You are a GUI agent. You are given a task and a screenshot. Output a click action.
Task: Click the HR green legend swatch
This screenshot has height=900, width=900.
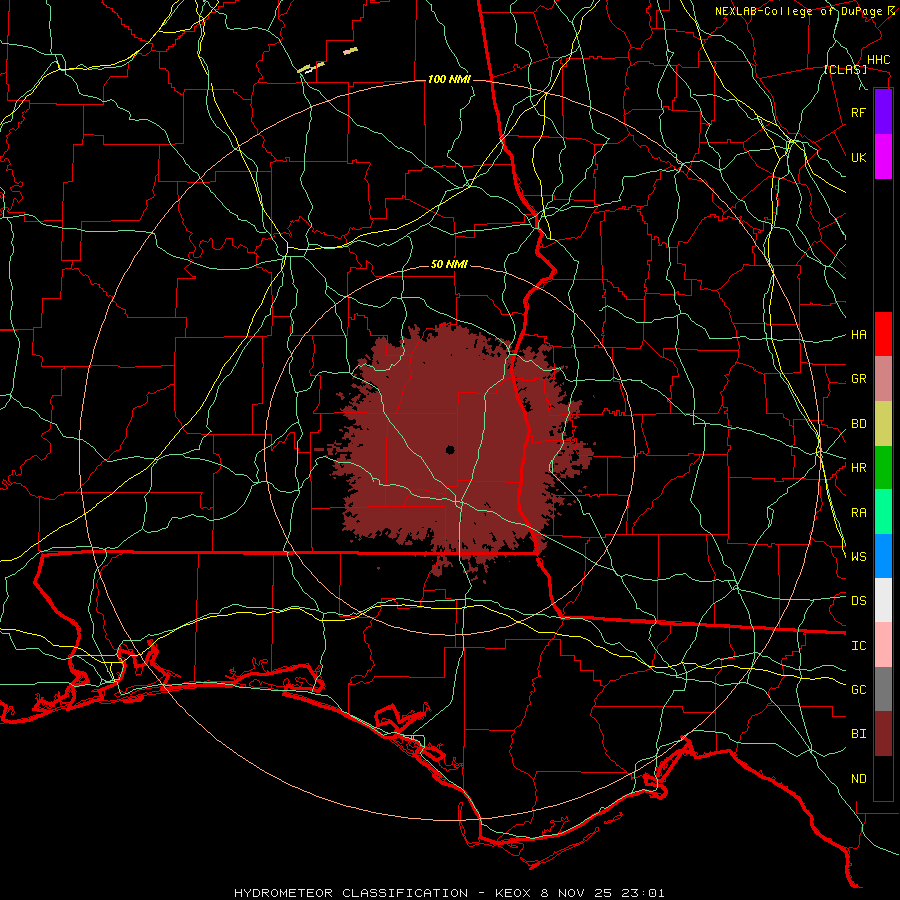click(x=883, y=468)
